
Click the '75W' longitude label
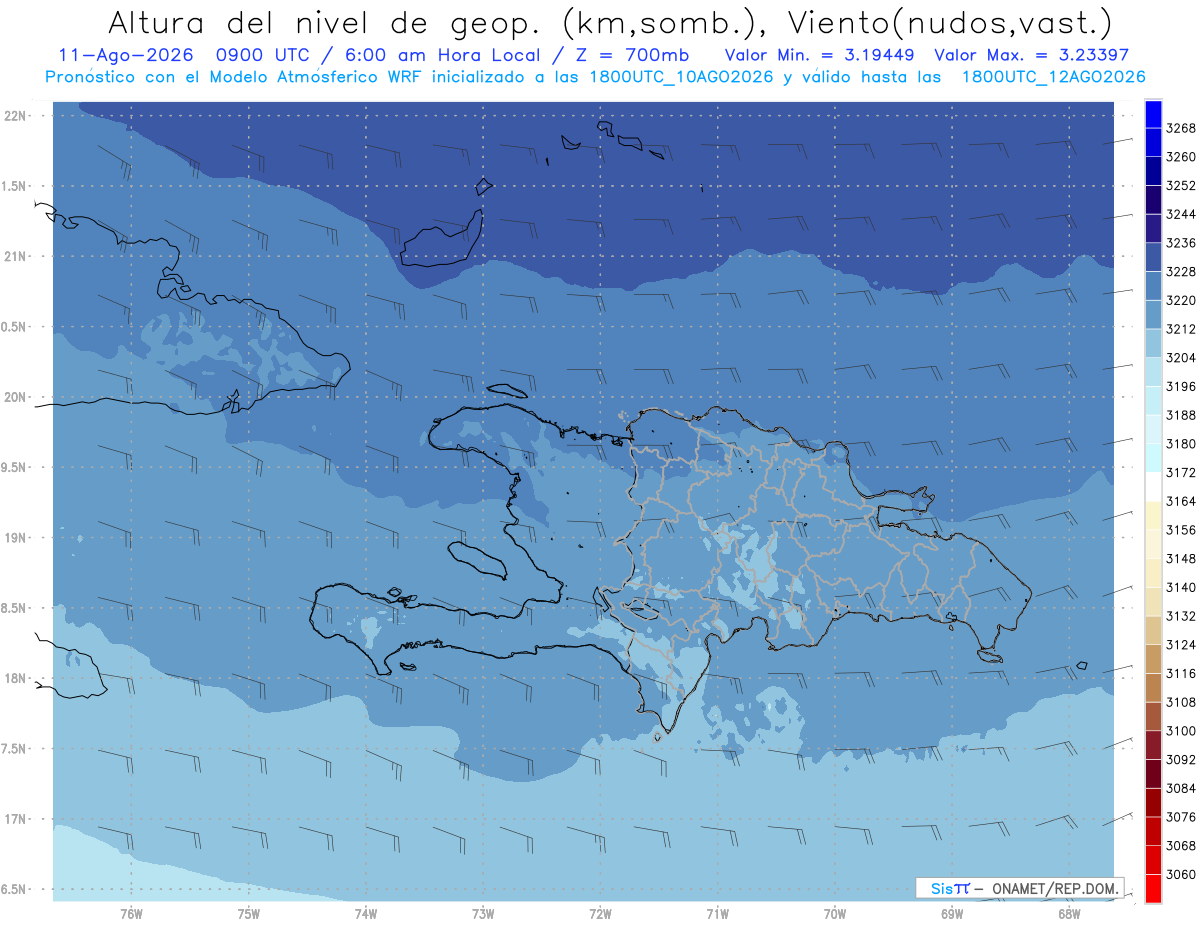tap(249, 914)
